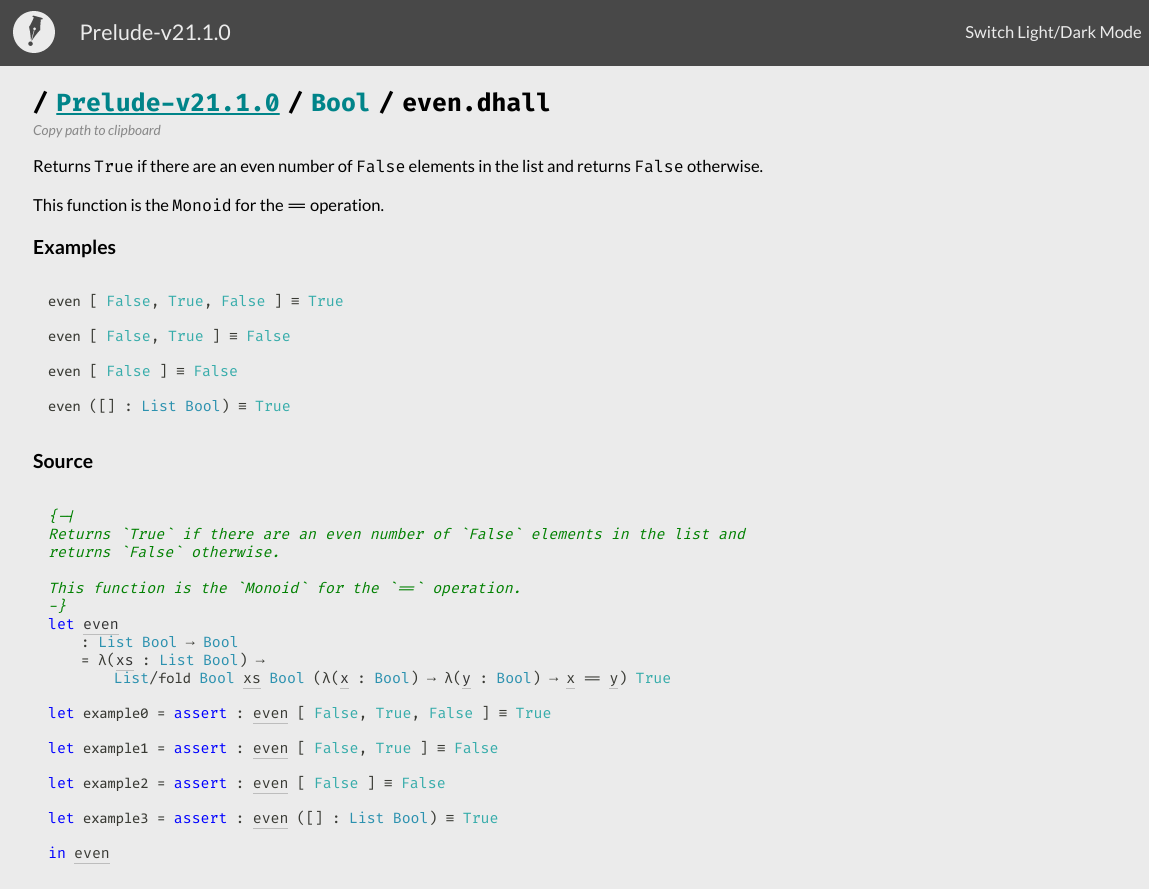
Task: Open the Bool breadcrumb link
Action: [x=340, y=103]
